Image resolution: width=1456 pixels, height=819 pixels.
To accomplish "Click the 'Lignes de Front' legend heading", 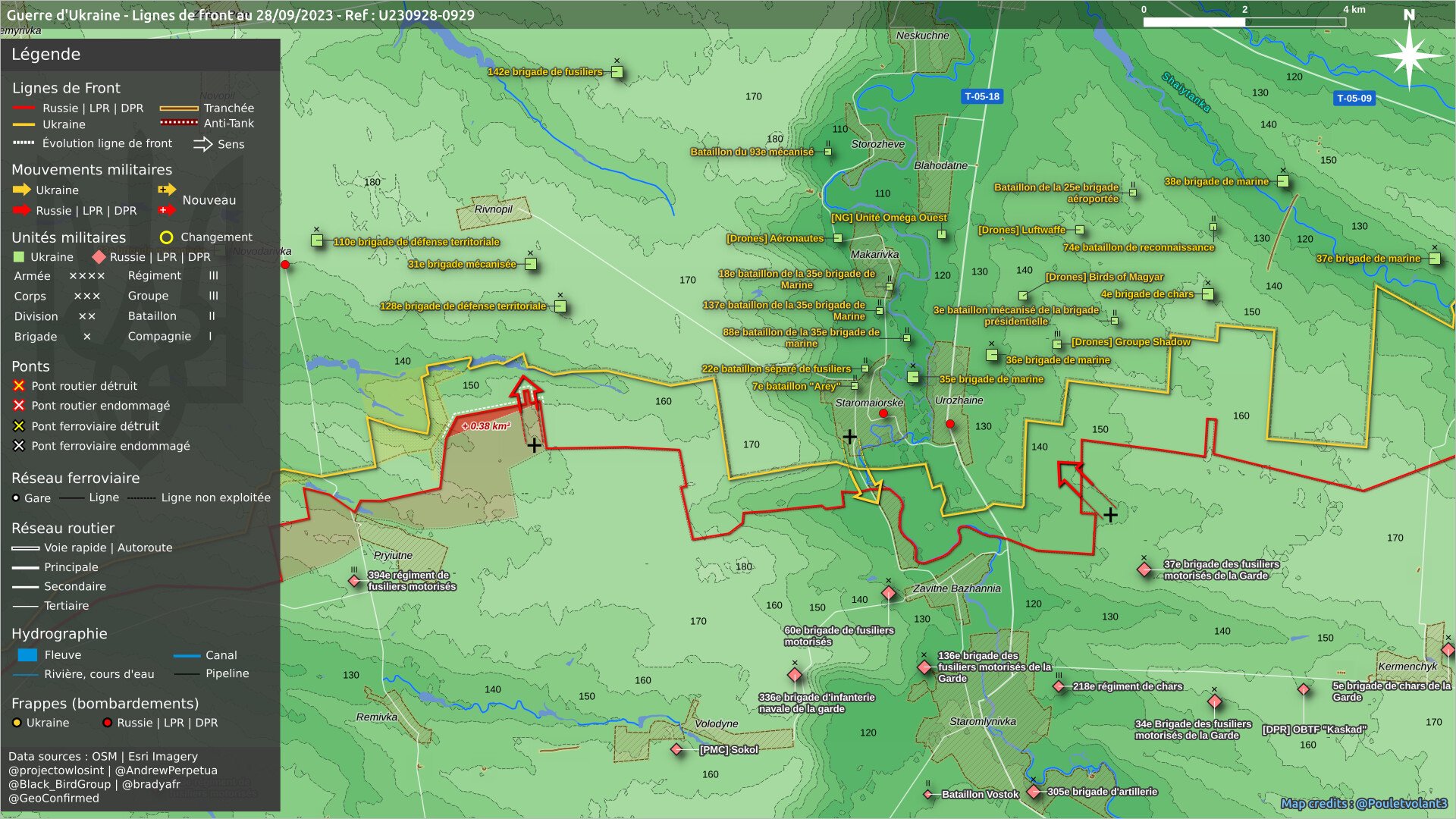I will click(x=66, y=88).
